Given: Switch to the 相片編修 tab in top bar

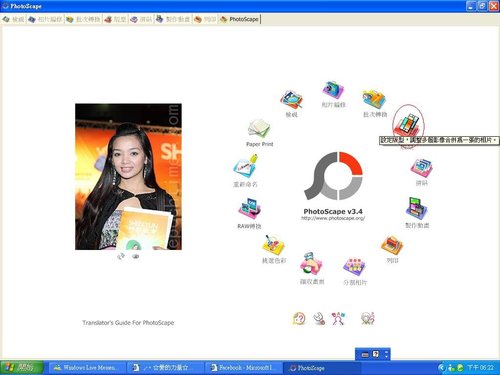Looking at the screenshot, I should click(45, 19).
